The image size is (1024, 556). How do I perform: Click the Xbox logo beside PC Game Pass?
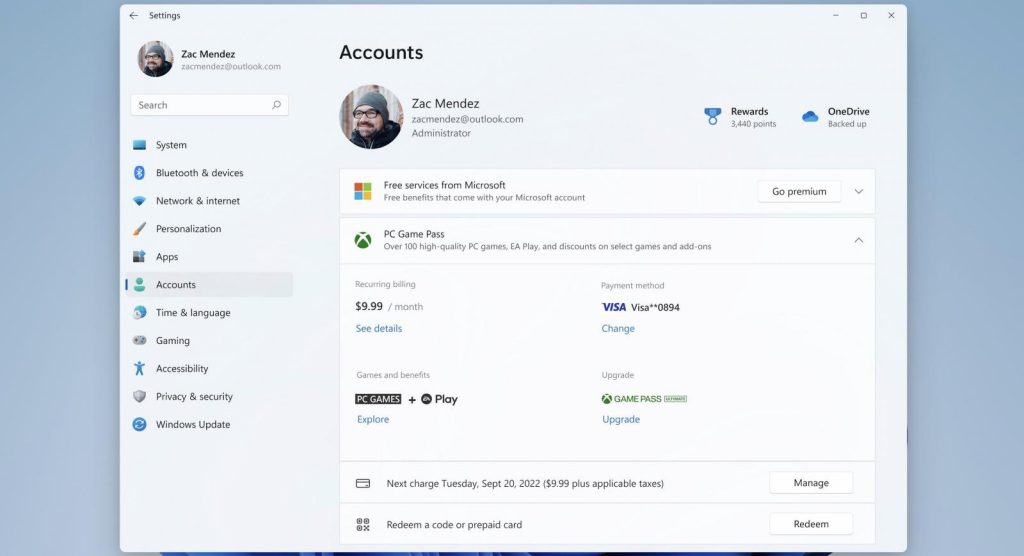click(362, 240)
